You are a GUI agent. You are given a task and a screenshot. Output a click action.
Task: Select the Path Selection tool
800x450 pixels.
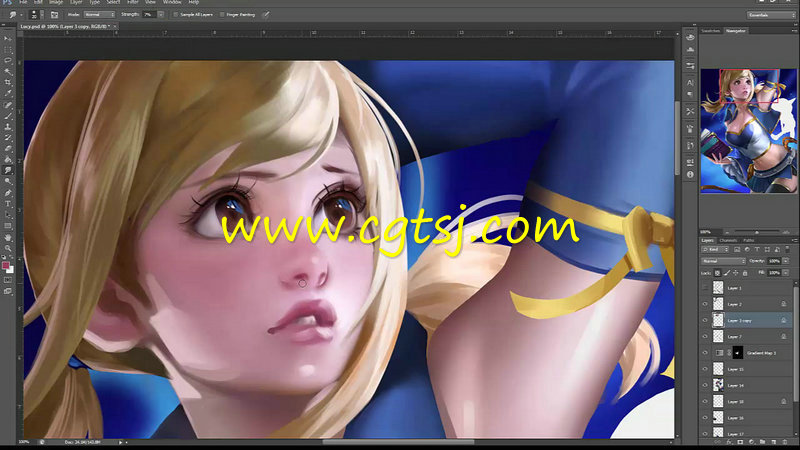tap(8, 215)
